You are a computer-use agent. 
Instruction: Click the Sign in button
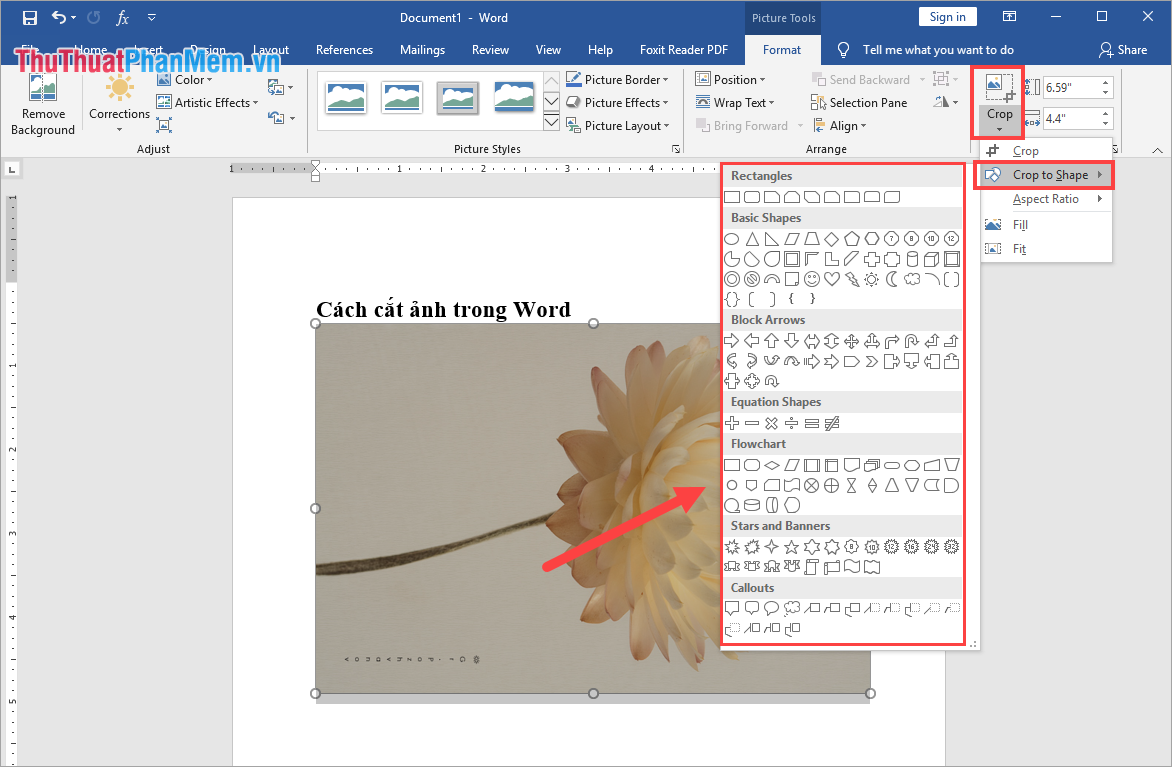[947, 17]
